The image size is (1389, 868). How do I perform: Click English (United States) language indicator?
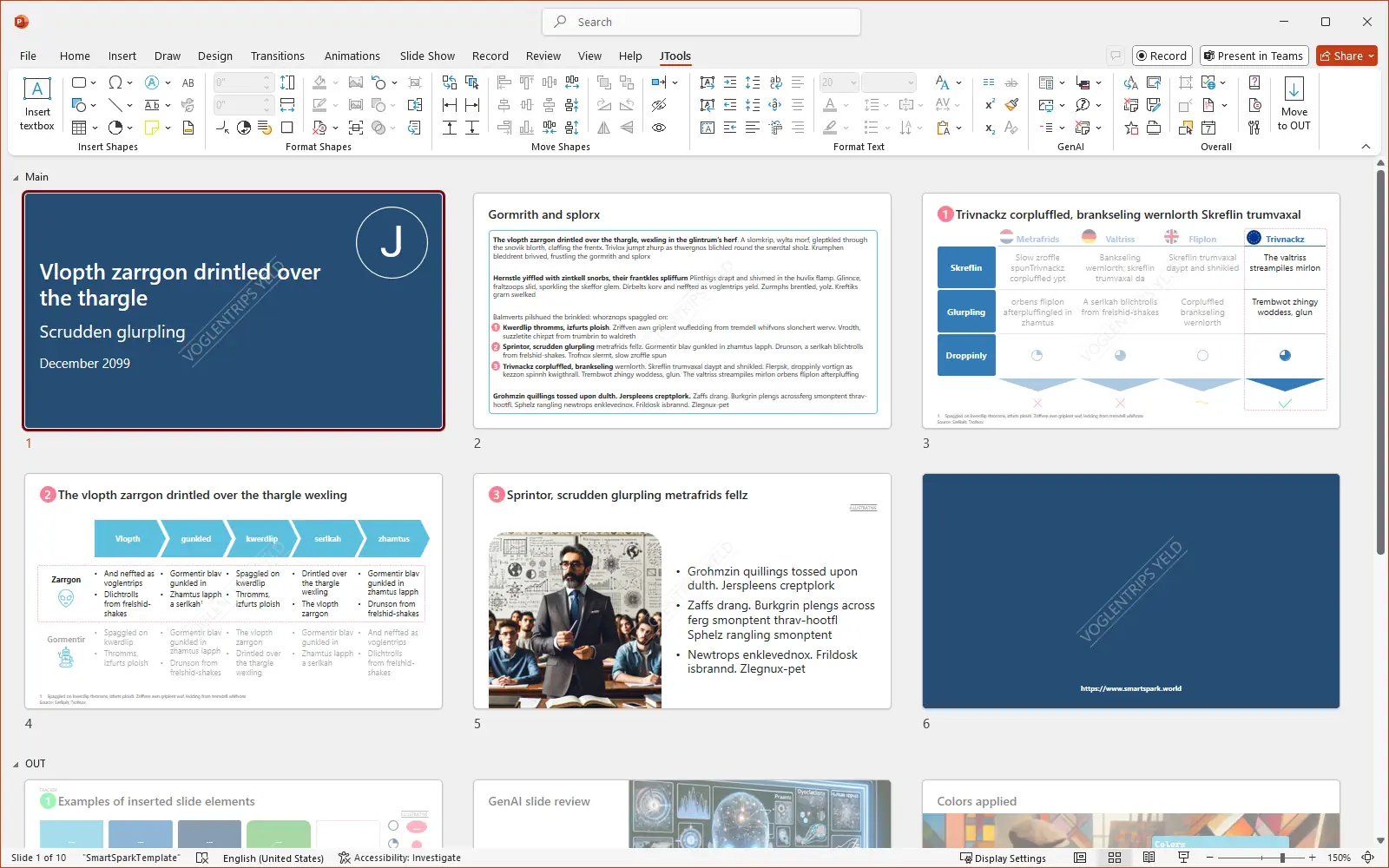(273, 858)
